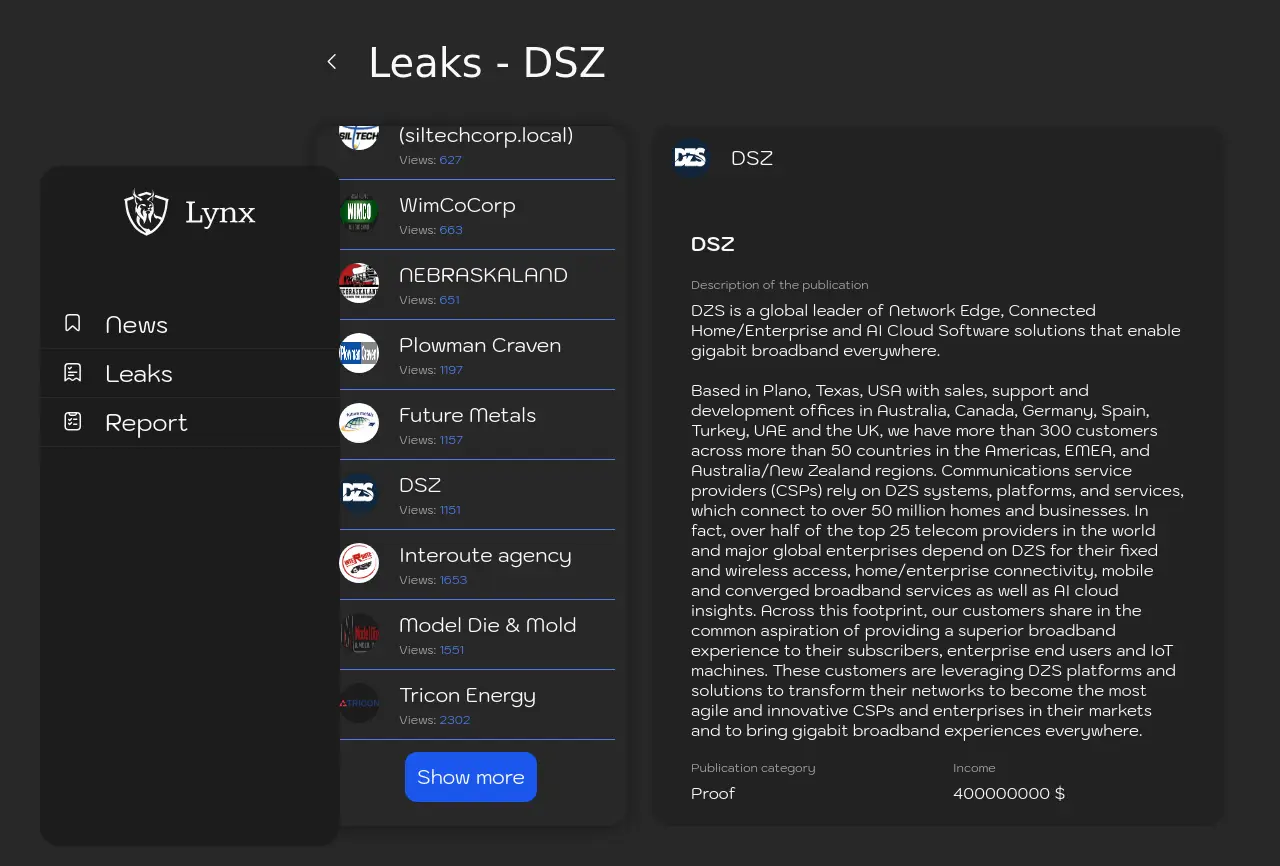1280x866 pixels.
Task: Open the Report menu item
Action: (x=146, y=423)
